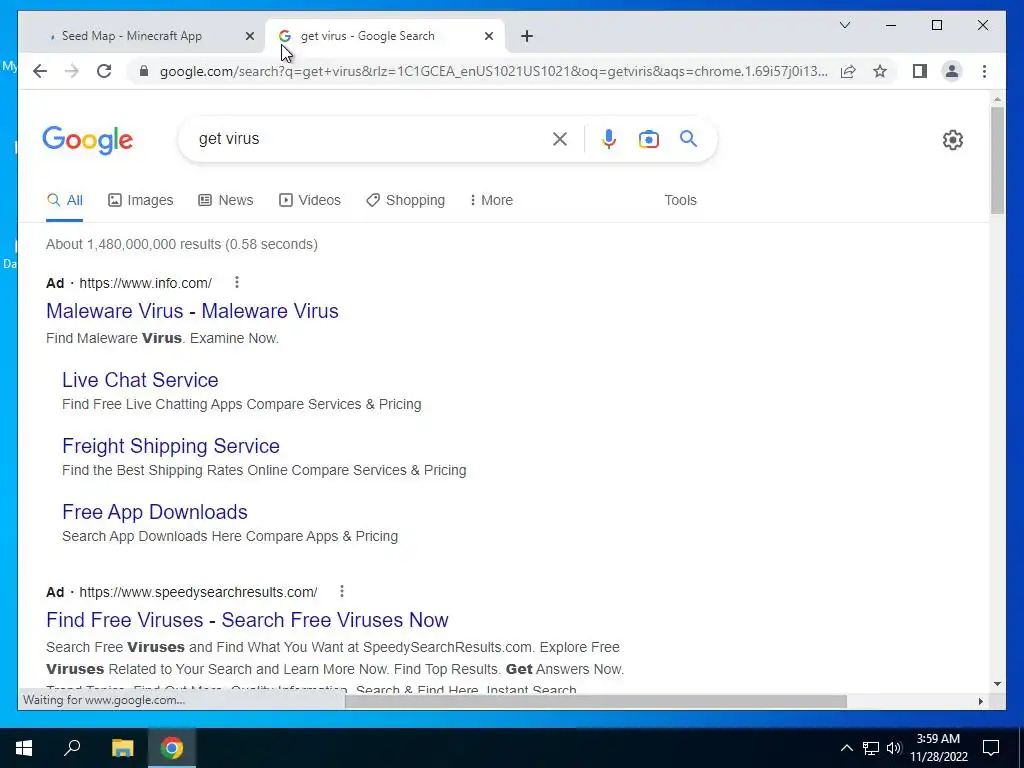The image size is (1024, 768).
Task: Open File Explorer from taskbar
Action: pyautogui.click(x=122, y=748)
